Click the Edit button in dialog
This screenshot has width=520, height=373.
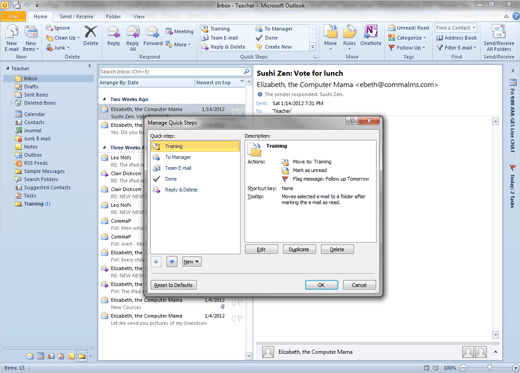tap(261, 249)
